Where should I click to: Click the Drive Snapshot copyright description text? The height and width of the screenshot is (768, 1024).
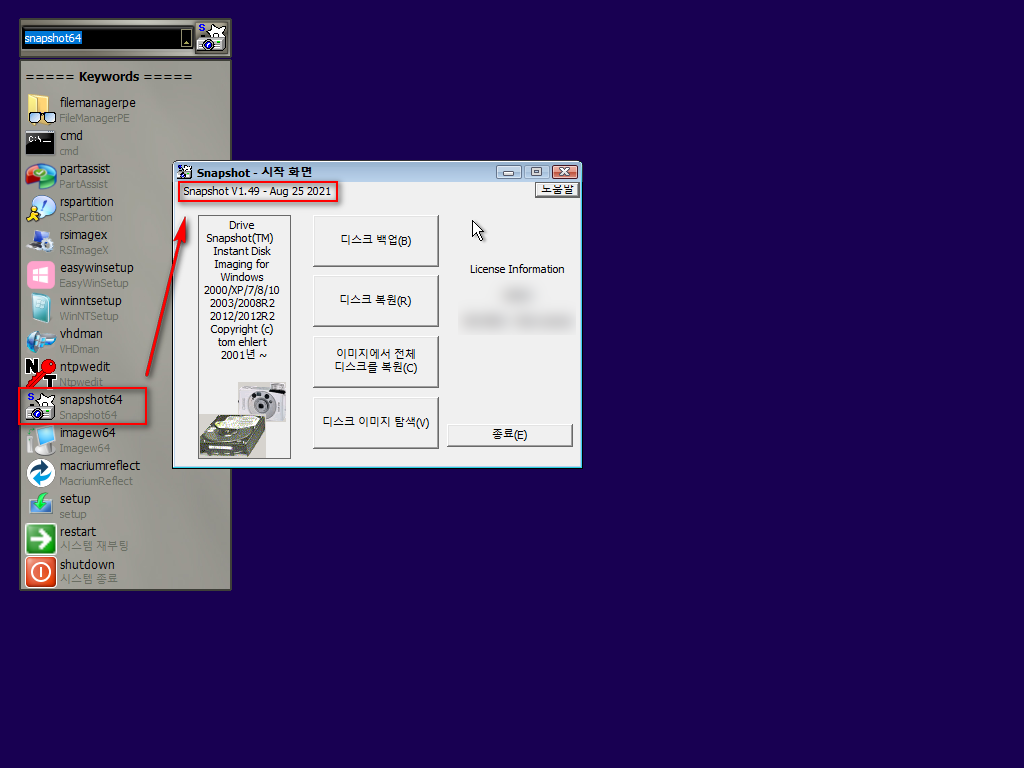[242, 290]
